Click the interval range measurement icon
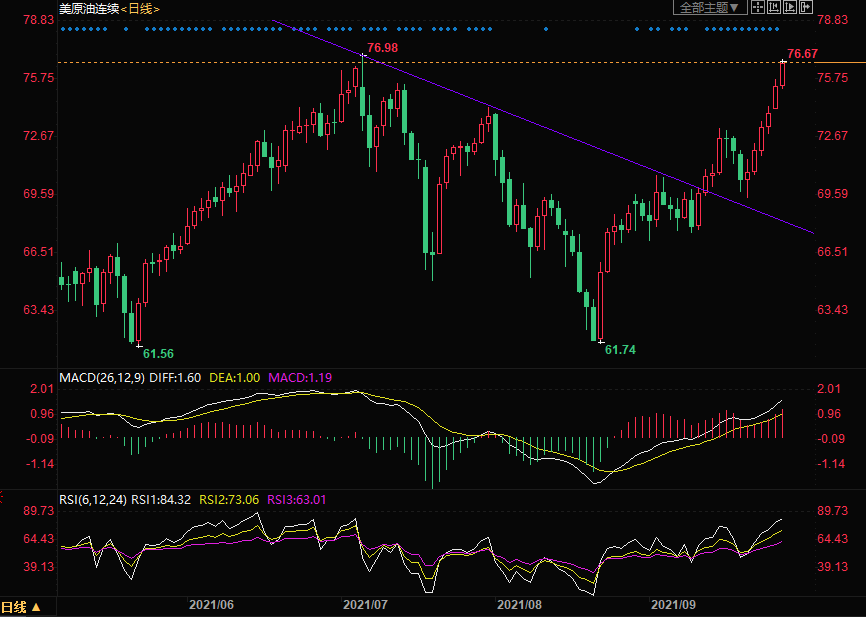Viewport: 866px width, 617px height. click(x=773, y=8)
